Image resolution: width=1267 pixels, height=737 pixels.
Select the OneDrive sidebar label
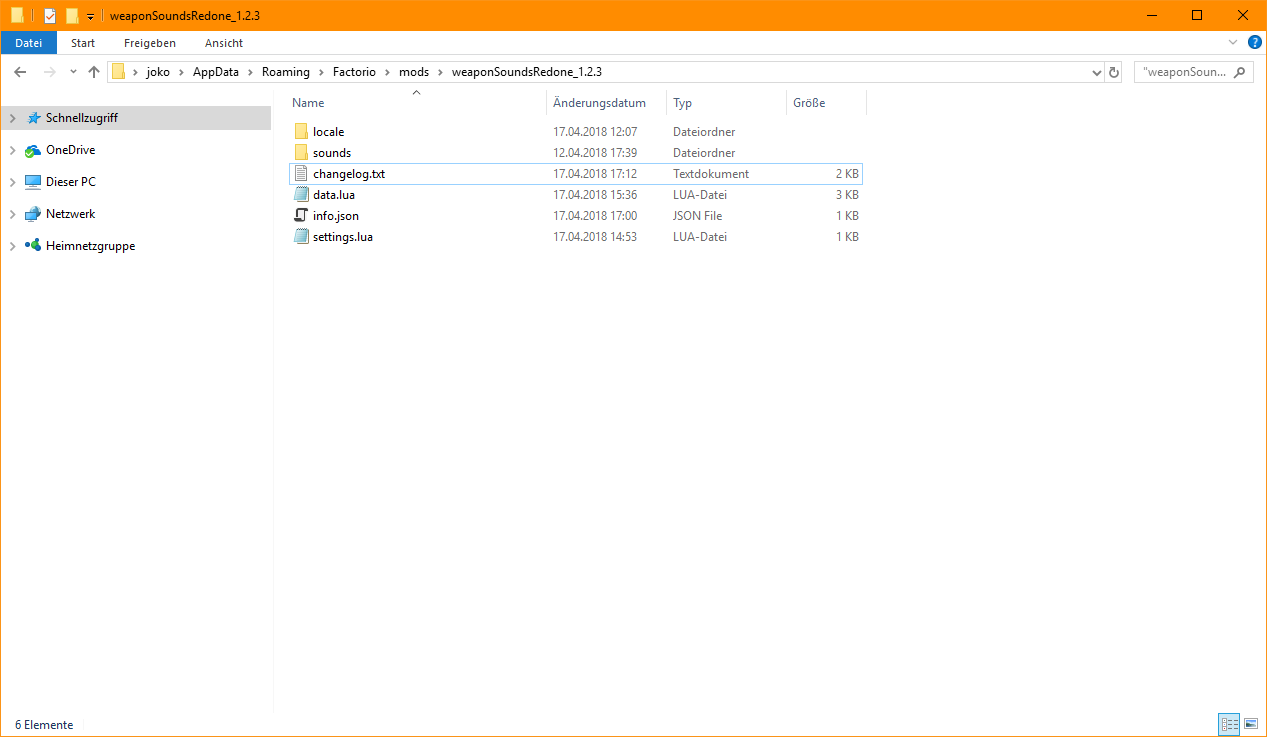pos(71,150)
